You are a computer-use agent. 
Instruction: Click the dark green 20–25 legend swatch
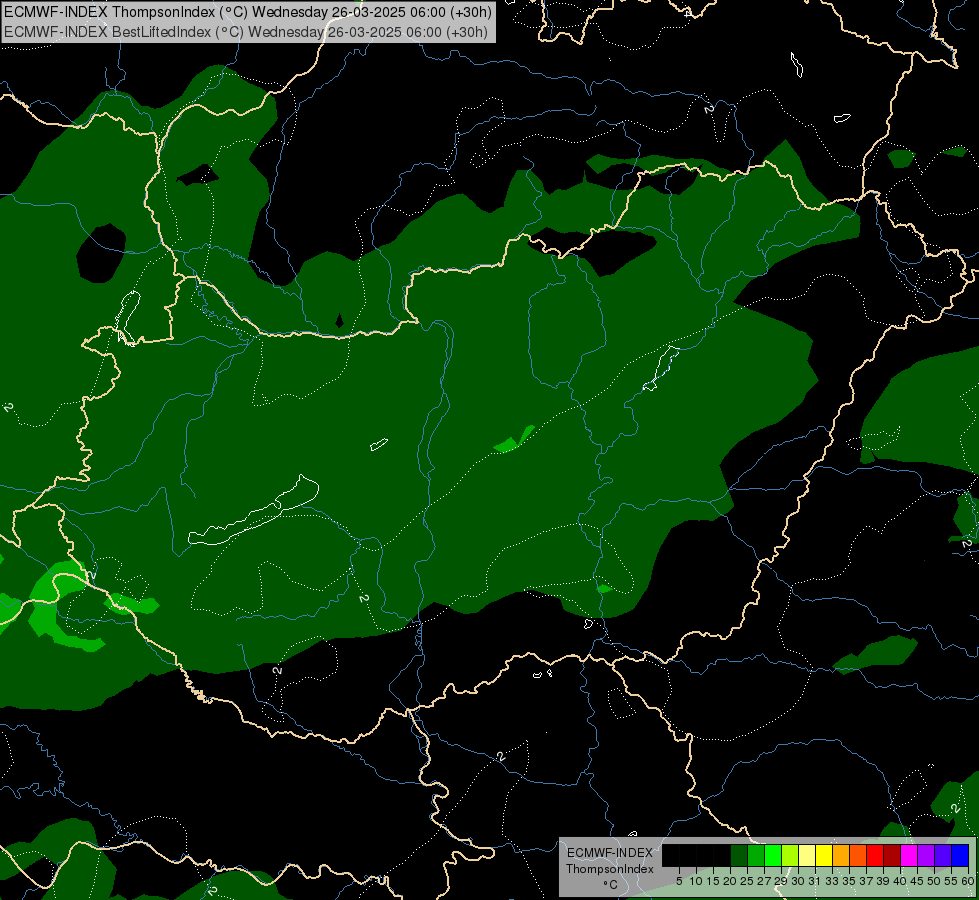click(x=739, y=855)
